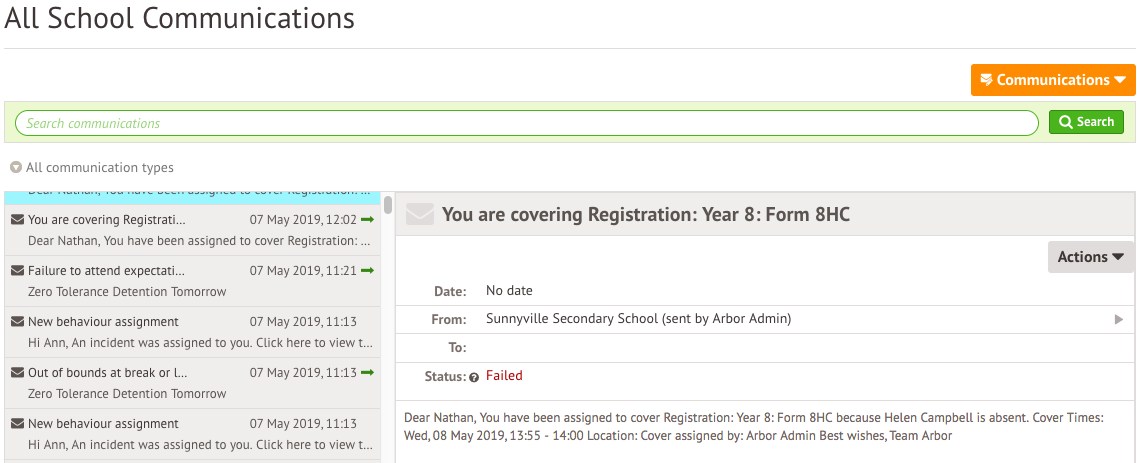
Task: Open first 'New behaviour assignment' message at 11:13
Action: pyautogui.click(x=193, y=332)
